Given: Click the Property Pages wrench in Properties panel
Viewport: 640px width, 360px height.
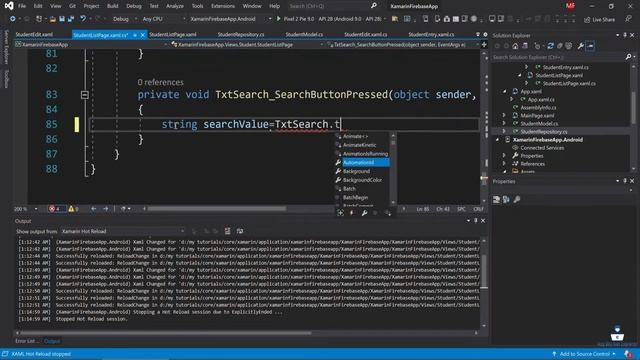Looking at the screenshot, I should [x=517, y=199].
